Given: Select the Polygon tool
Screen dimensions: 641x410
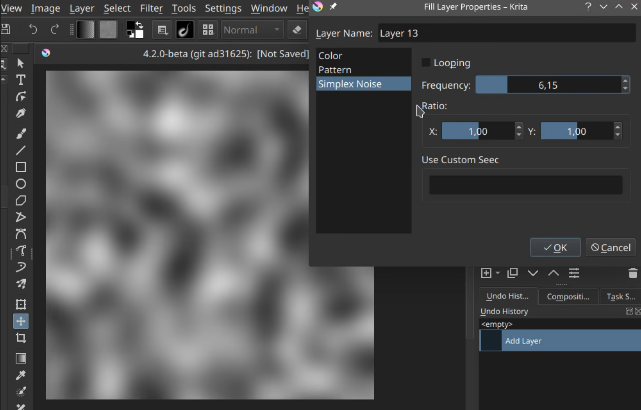Looking at the screenshot, I should point(21,200).
